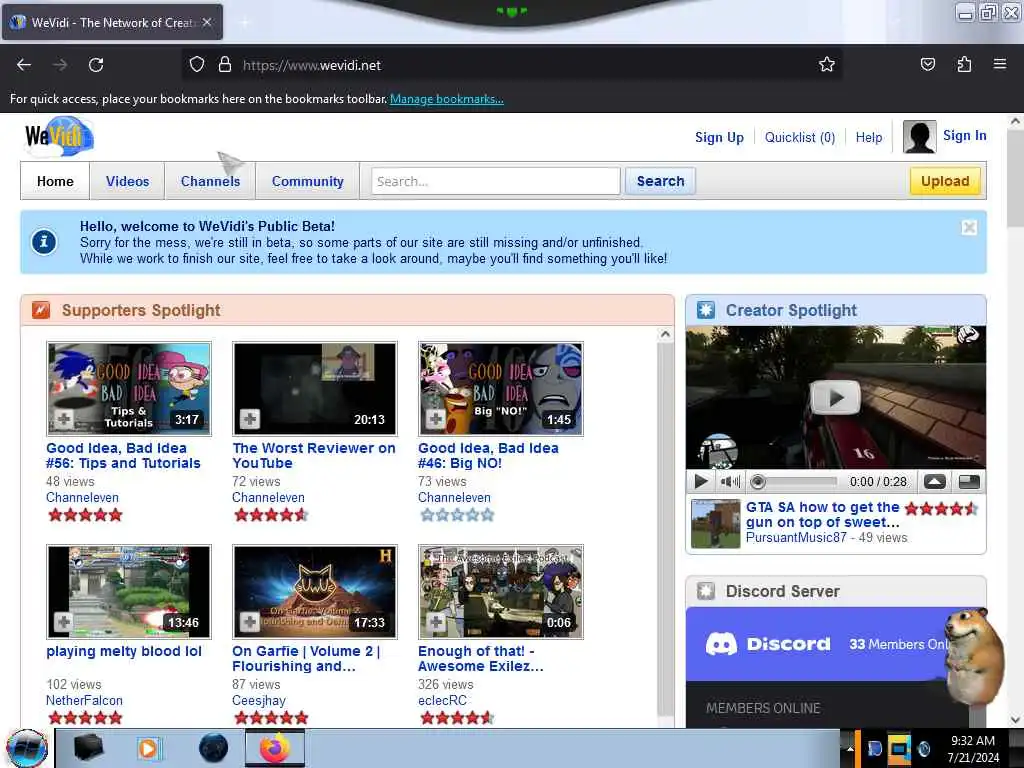The width and height of the screenshot is (1024, 768).
Task: Open the browser extensions icon
Action: pos(964,64)
